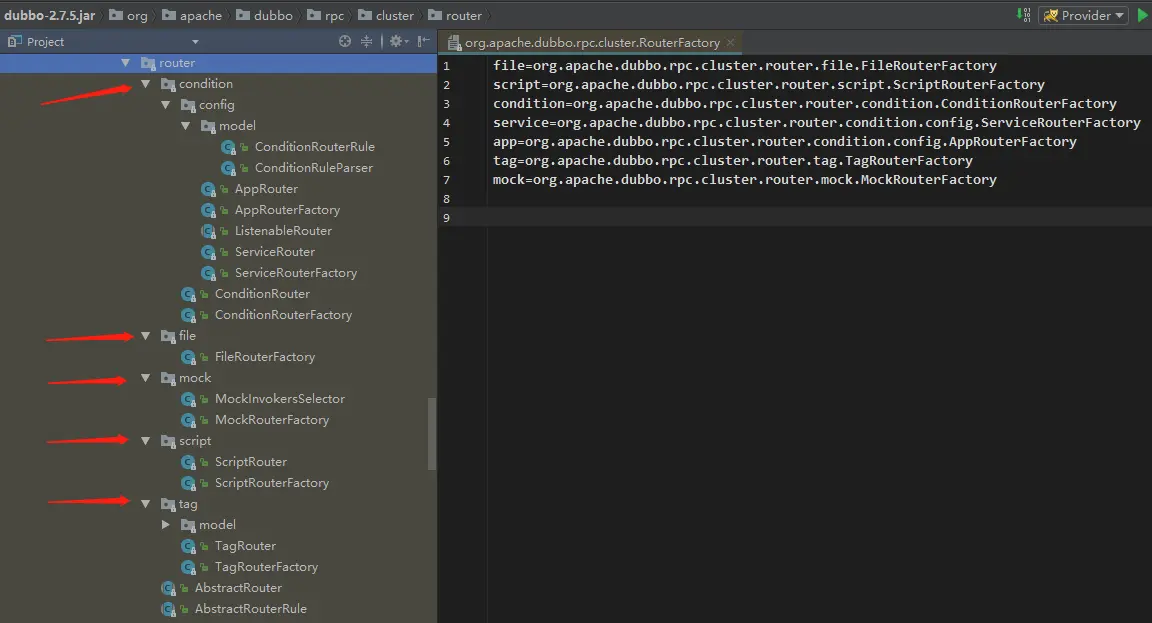Select the ScriptRouterFactory class
This screenshot has width=1152, height=623.
click(272, 483)
